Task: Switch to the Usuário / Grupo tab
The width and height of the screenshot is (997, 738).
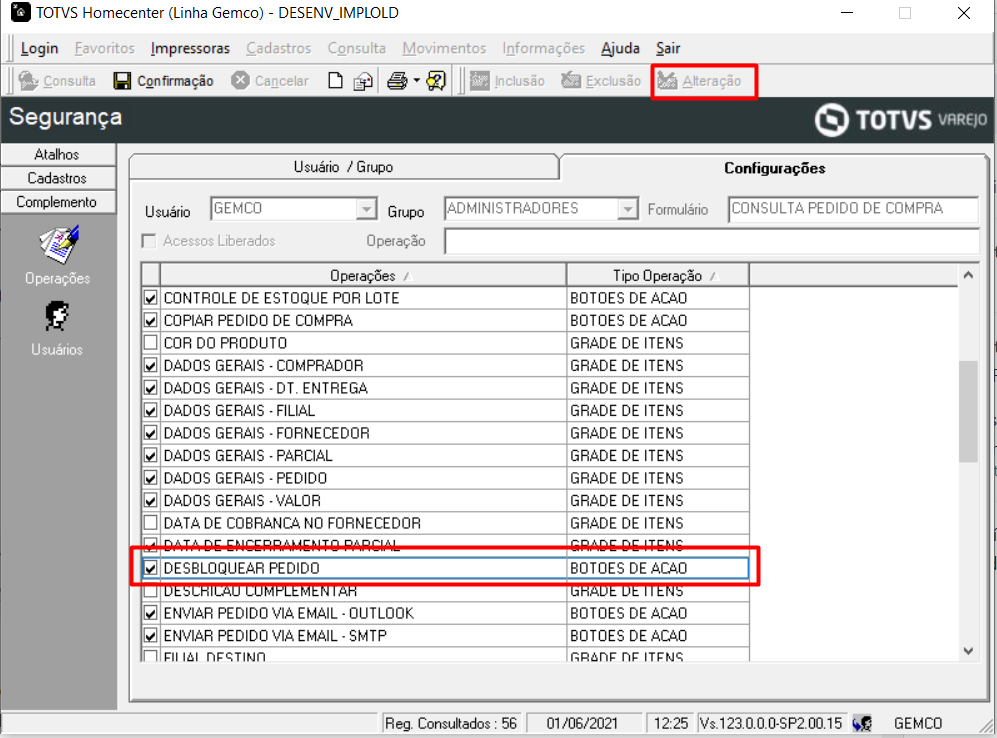Action: 343,167
